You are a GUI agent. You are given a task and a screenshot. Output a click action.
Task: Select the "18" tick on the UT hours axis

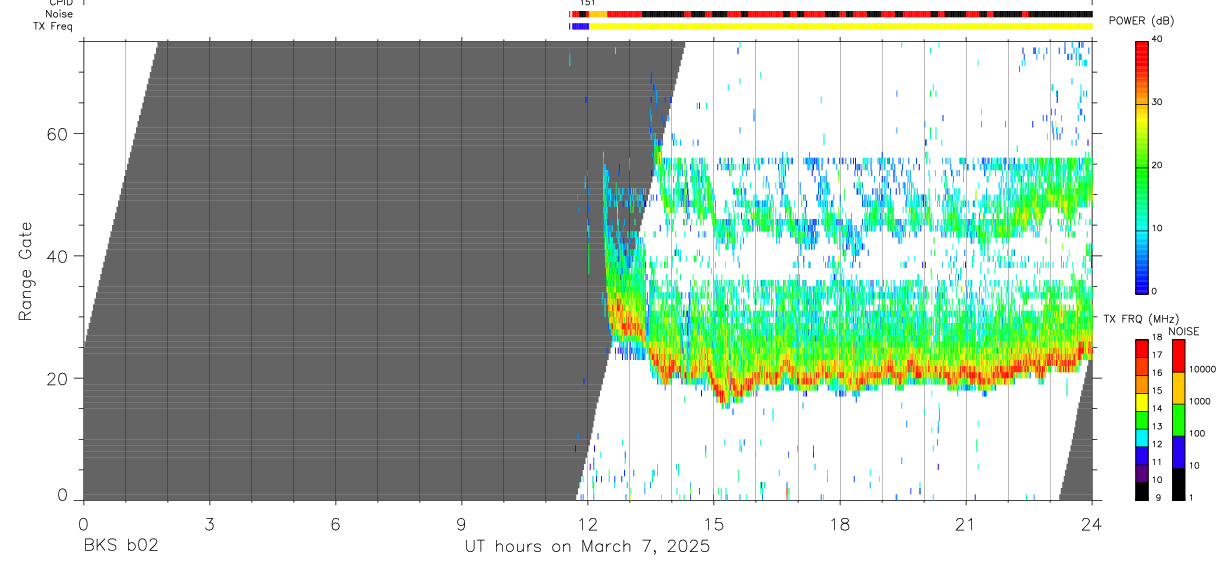click(x=840, y=524)
